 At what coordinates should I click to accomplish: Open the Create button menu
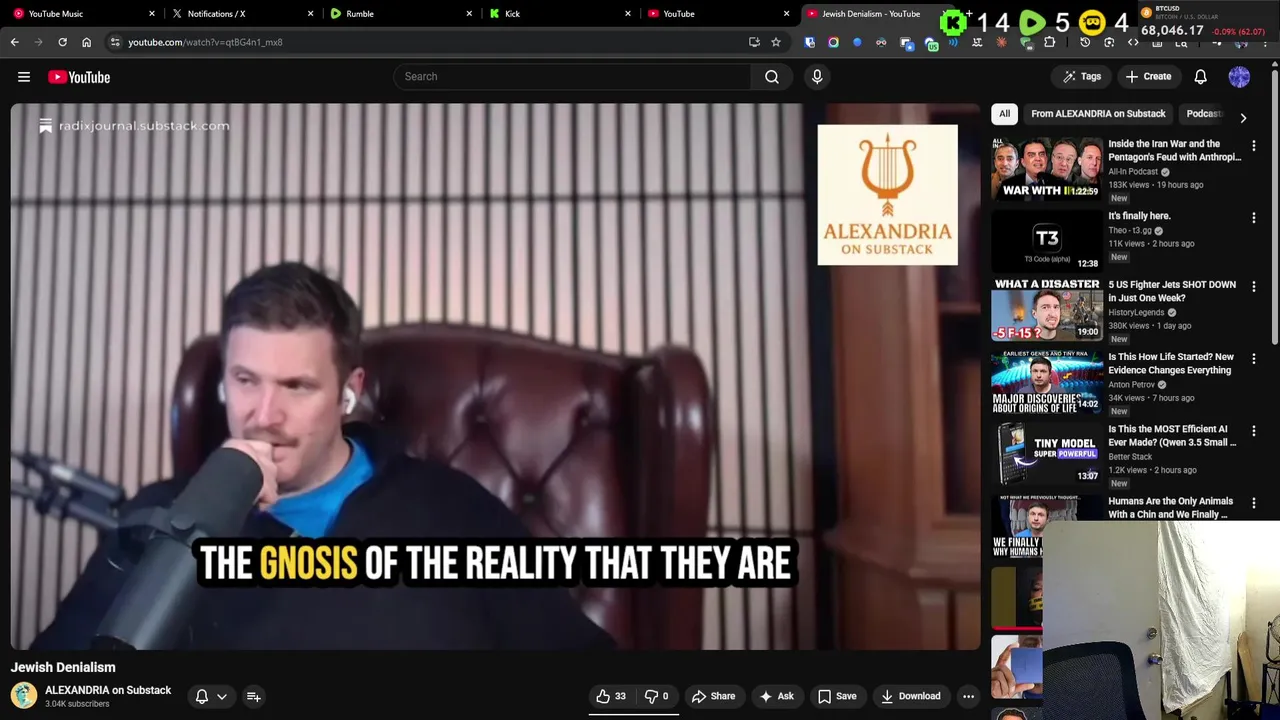point(1148,76)
